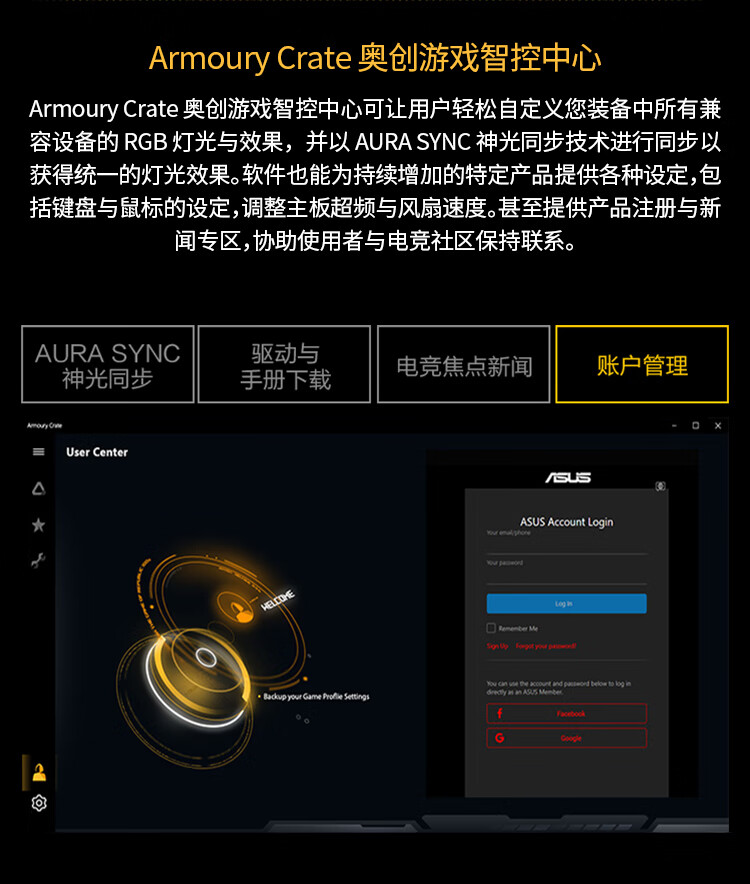Open the settings gear icon in sidebar
The width and height of the screenshot is (750, 884).
(x=39, y=803)
